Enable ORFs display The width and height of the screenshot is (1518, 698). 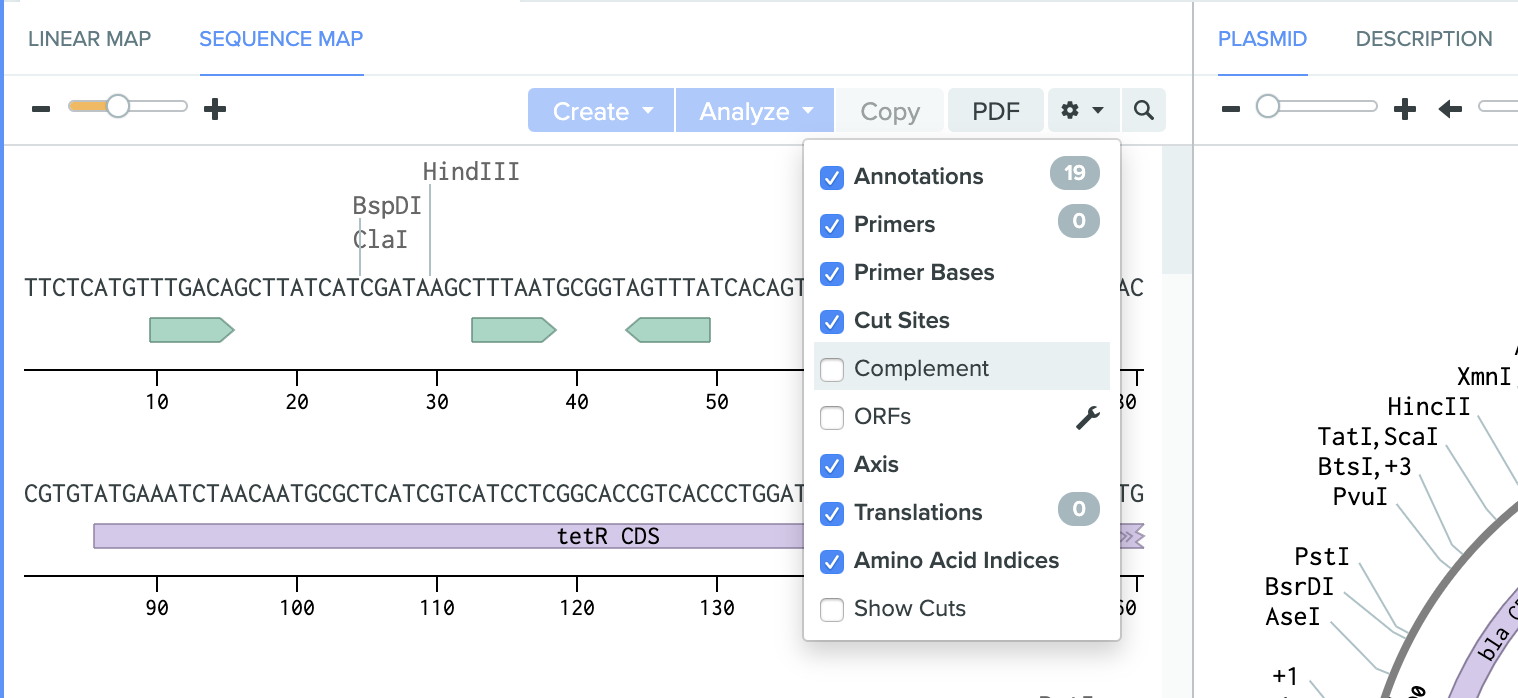point(832,417)
